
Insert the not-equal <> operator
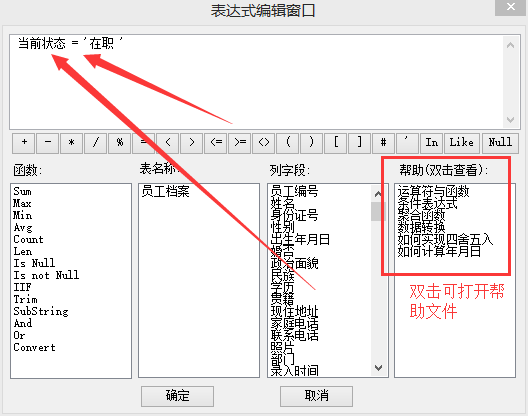pos(264,143)
